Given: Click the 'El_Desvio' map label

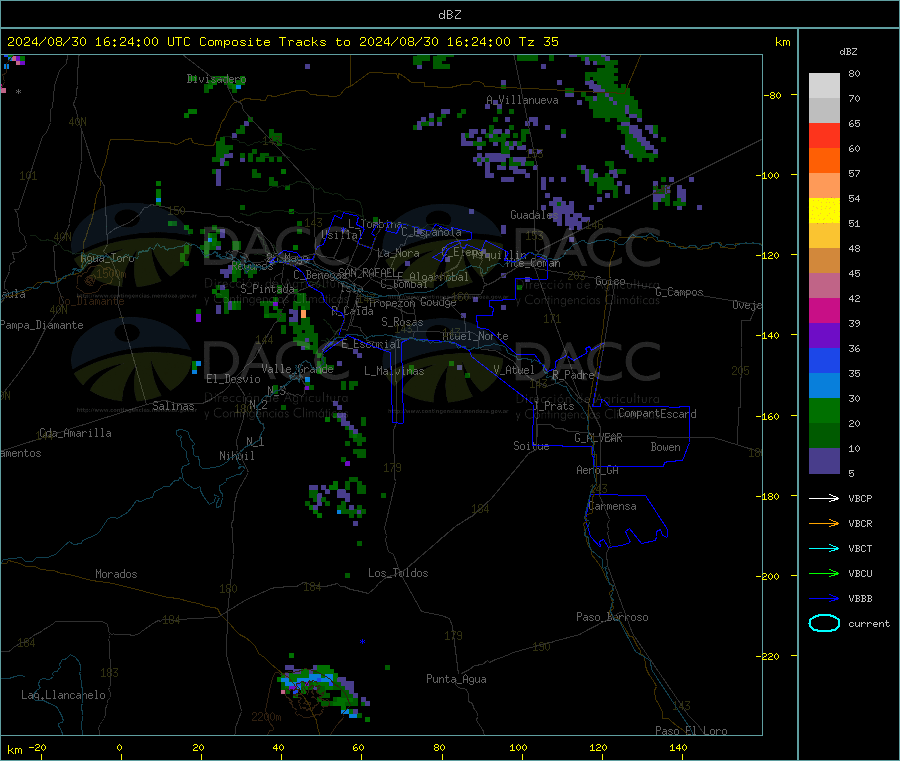Looking at the screenshot, I should (233, 379).
